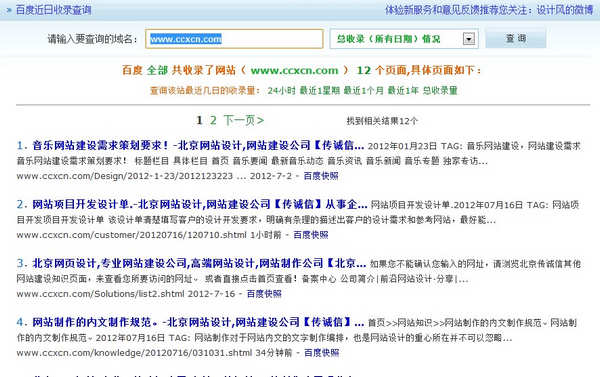
Task: Click the 请输入要查询的域名 label
Action: pyautogui.click(x=92, y=39)
